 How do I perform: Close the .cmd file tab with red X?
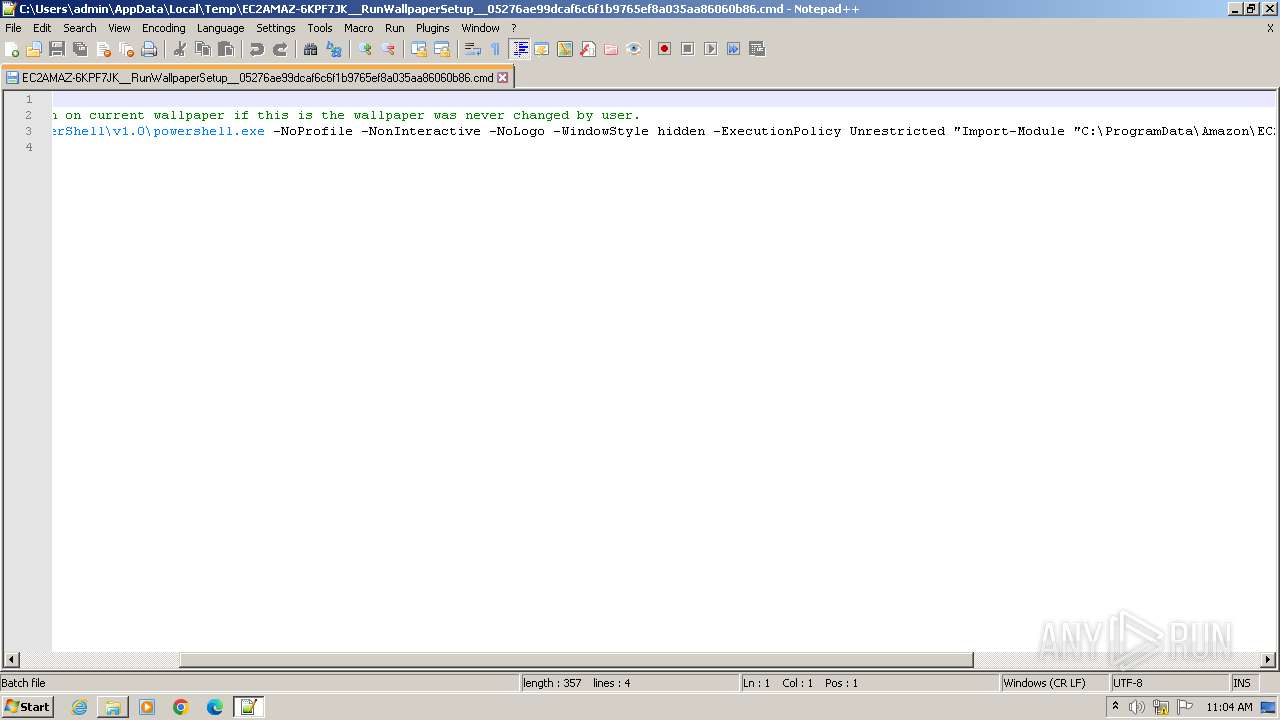click(503, 77)
